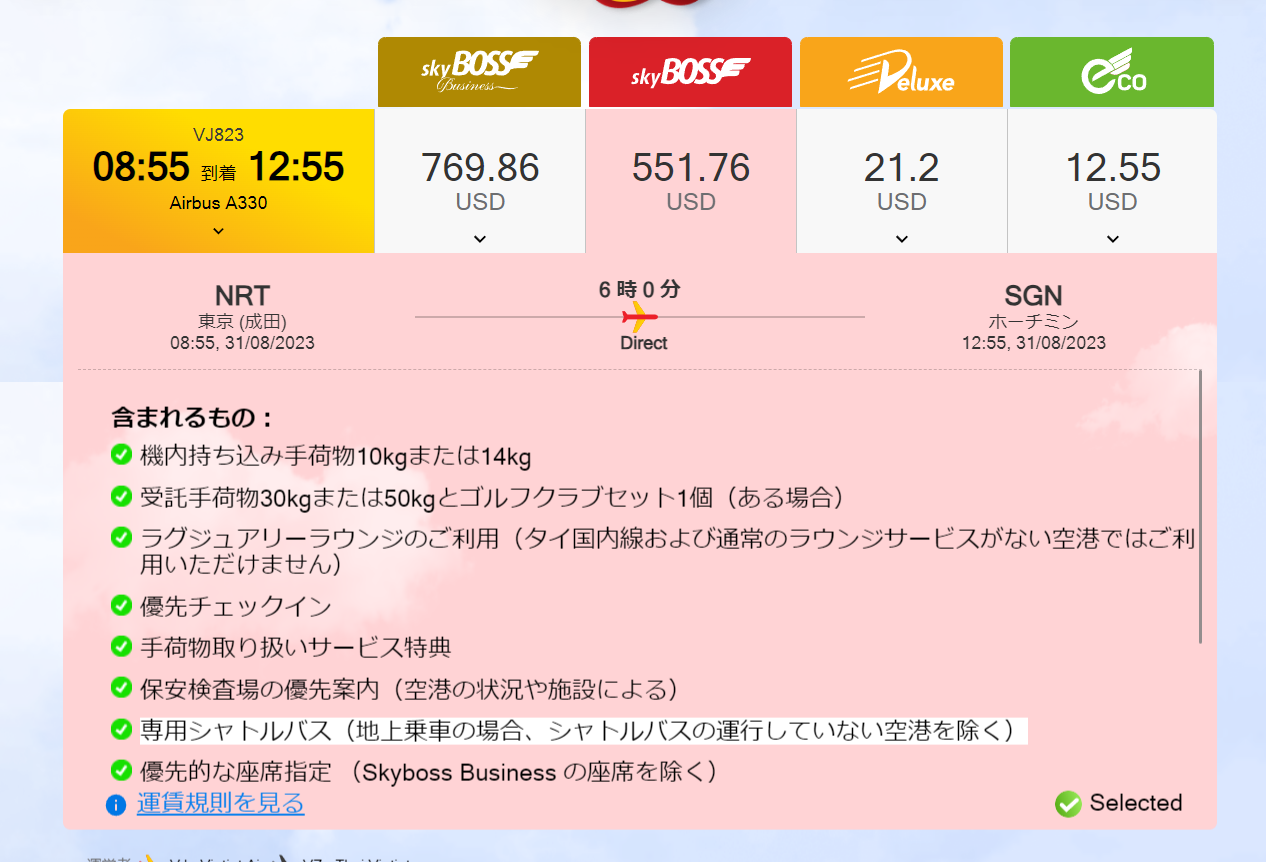Click the Direct flight label
The width and height of the screenshot is (1266, 862).
[x=643, y=343]
